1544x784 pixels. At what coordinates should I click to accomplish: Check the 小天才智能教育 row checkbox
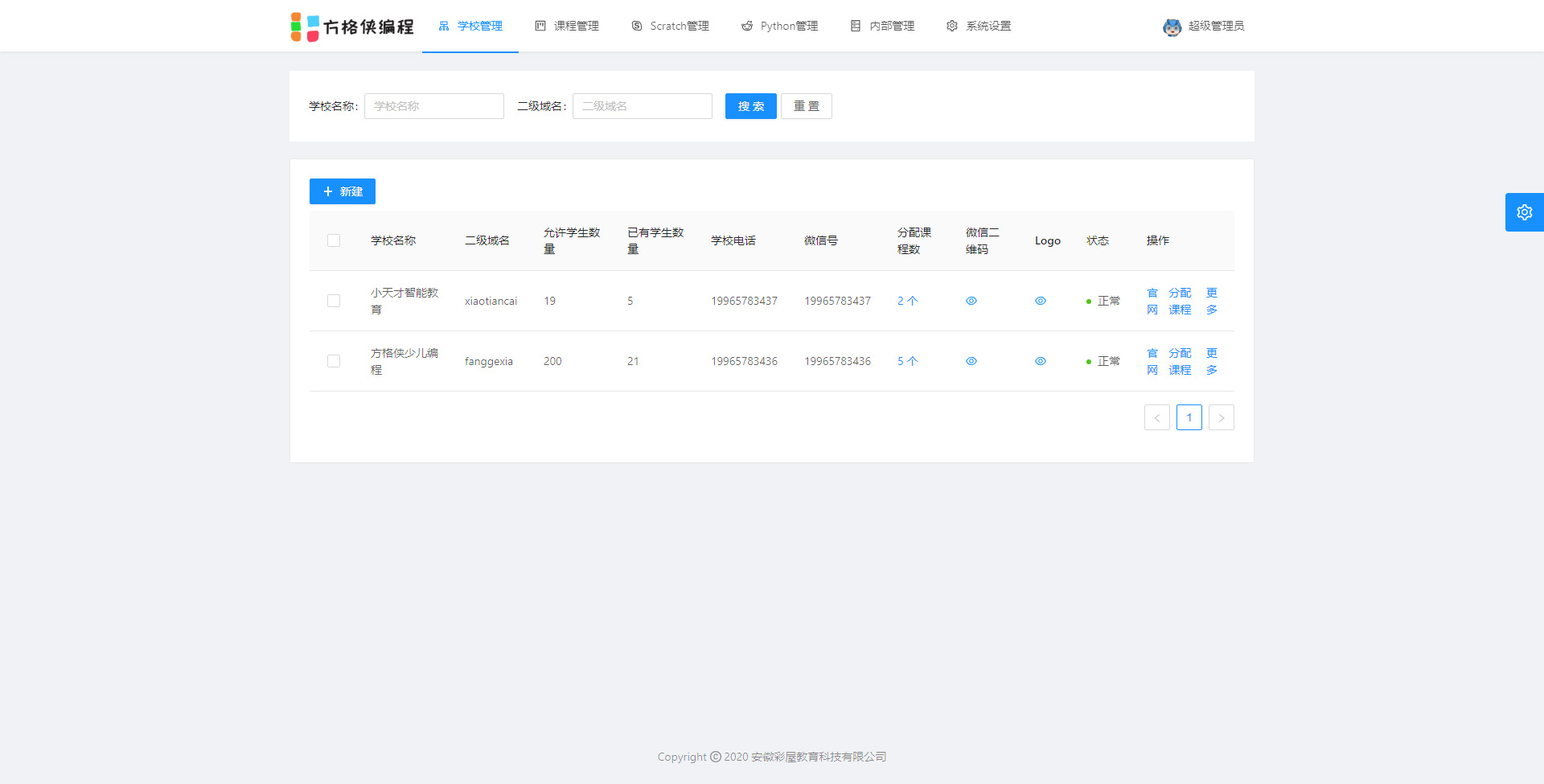(x=334, y=301)
